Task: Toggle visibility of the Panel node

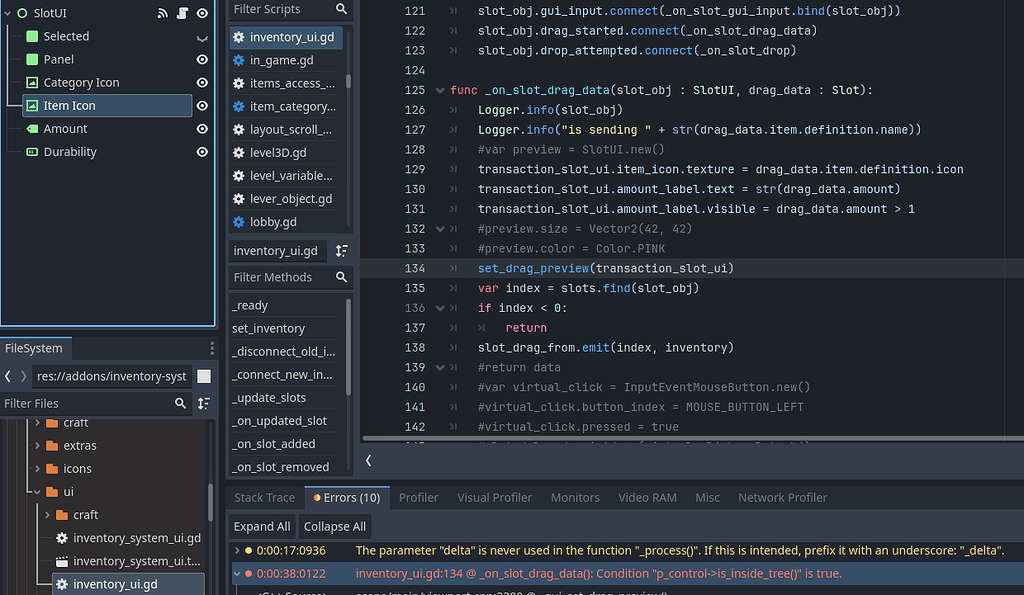Action: [x=202, y=59]
